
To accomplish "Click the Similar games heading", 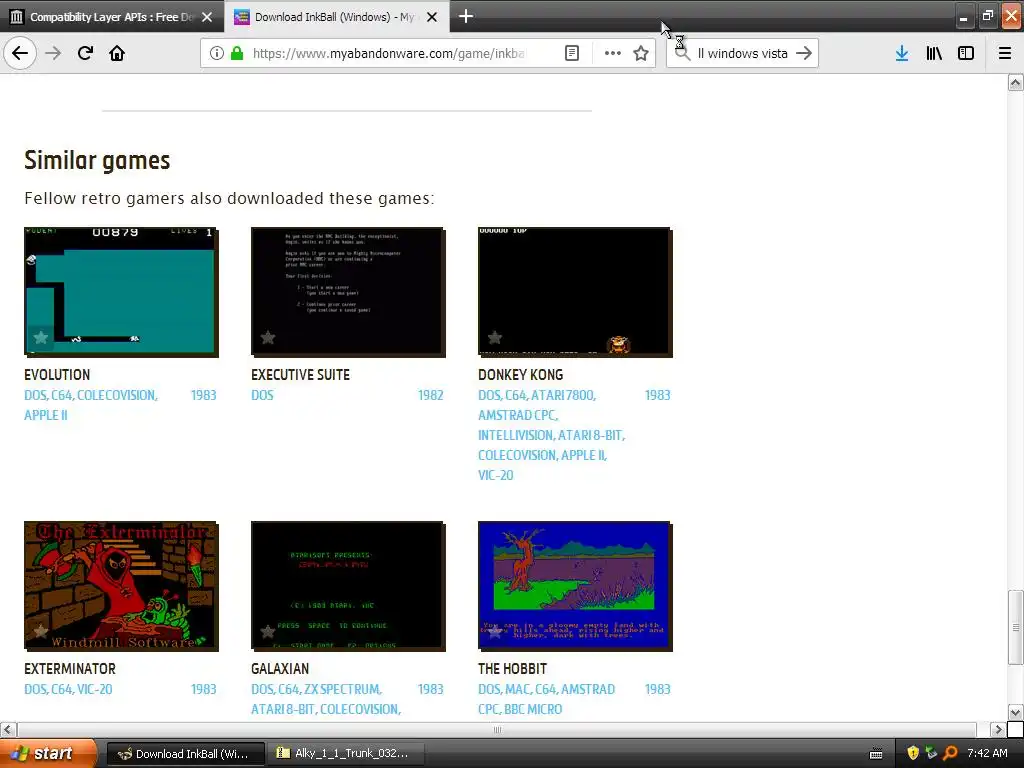I will (x=97, y=161).
